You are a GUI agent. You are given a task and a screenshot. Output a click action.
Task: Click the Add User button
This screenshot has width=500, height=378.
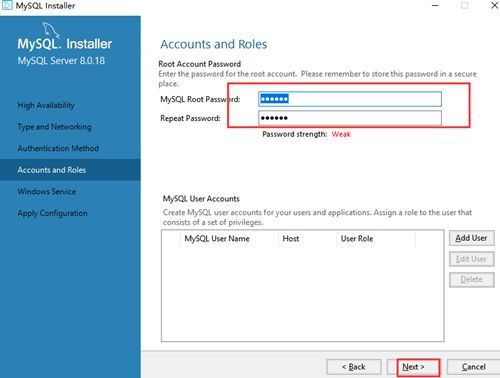[x=472, y=238]
